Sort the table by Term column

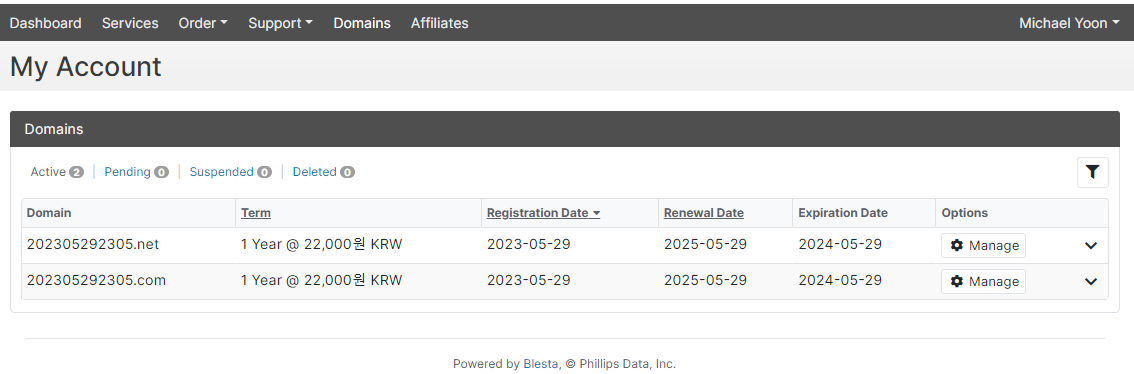256,213
